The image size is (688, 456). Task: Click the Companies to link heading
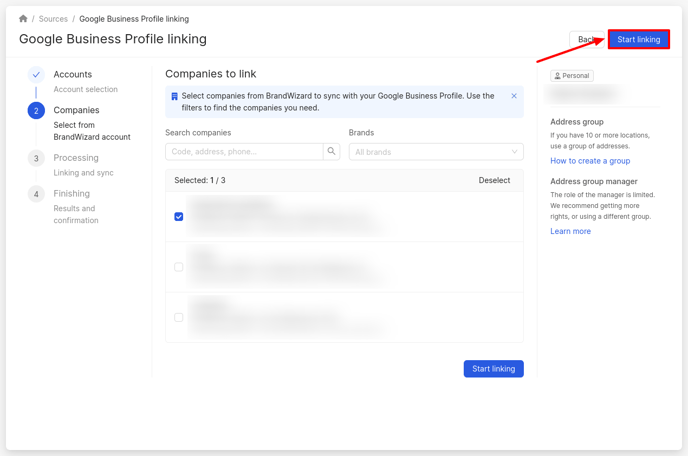pyautogui.click(x=211, y=74)
